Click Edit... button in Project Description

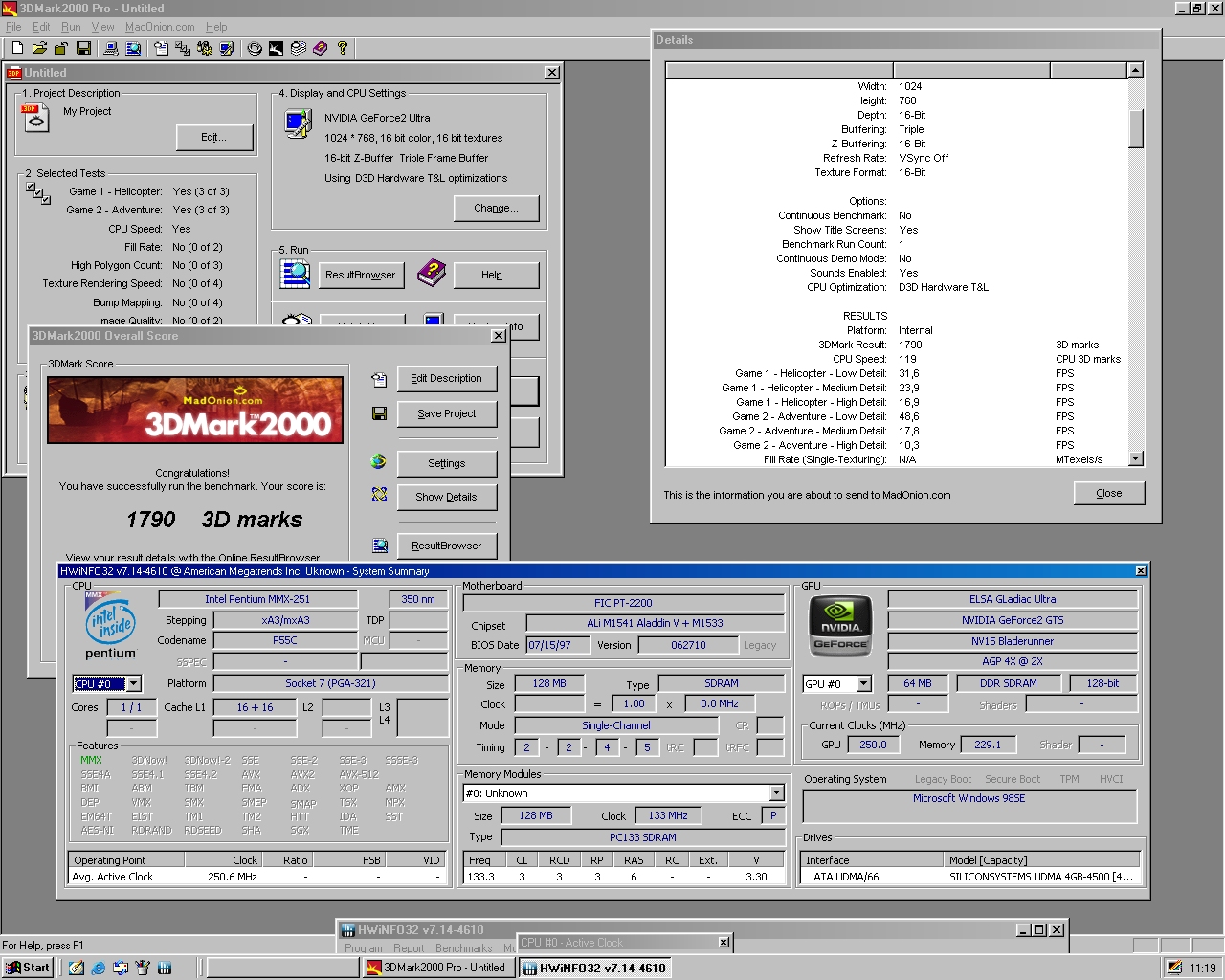click(214, 138)
